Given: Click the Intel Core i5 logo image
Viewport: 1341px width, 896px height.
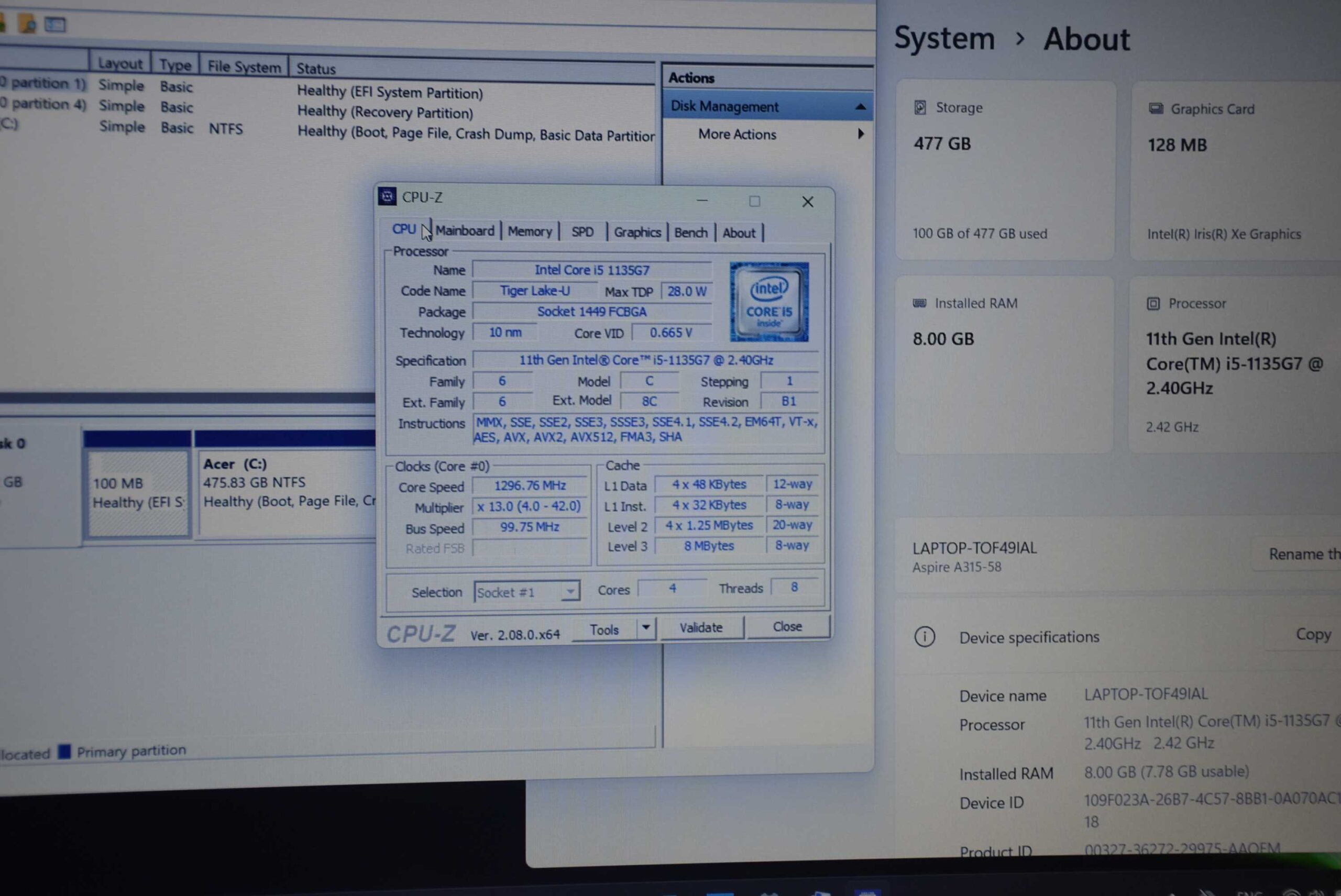Looking at the screenshot, I should point(769,302).
